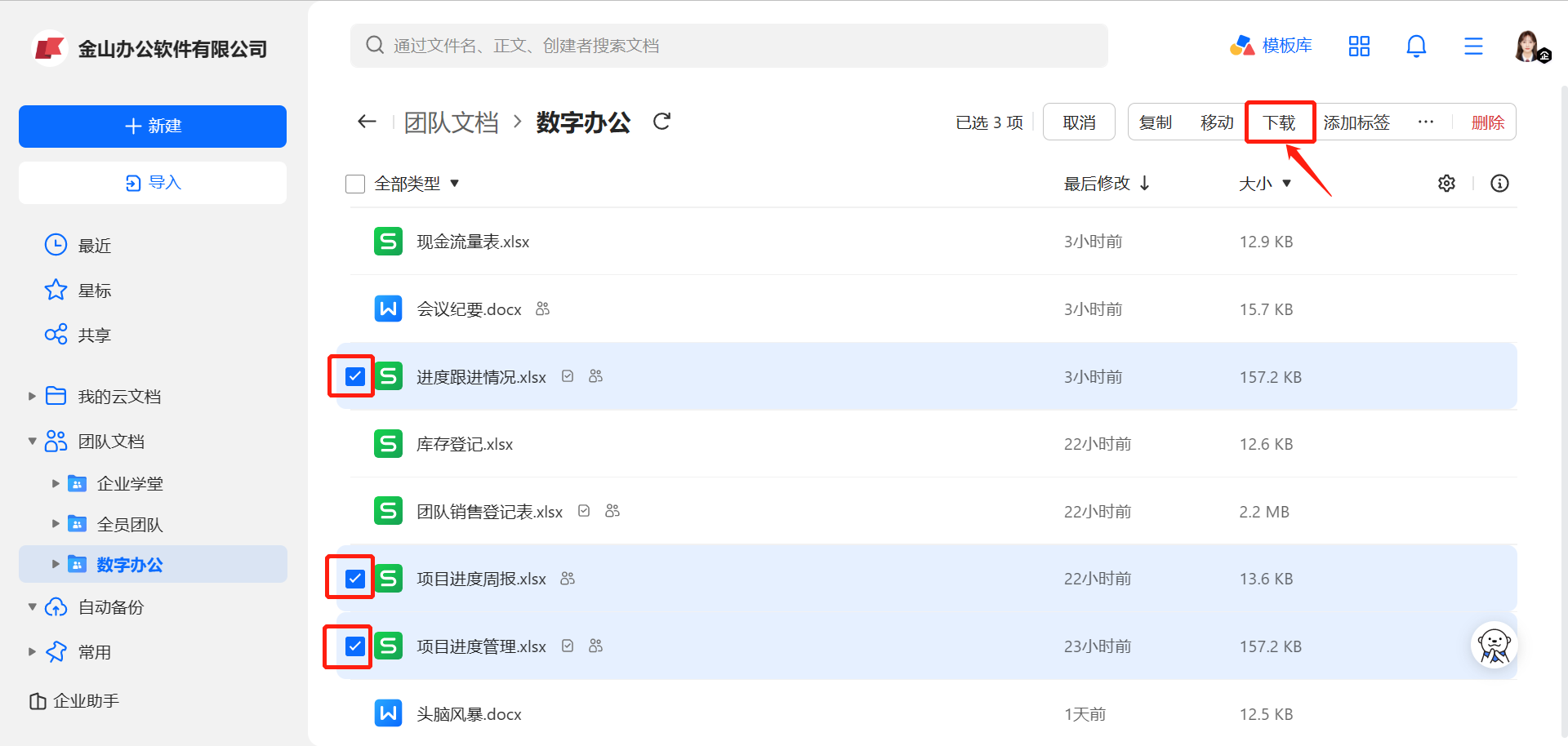The width and height of the screenshot is (1568, 746).
Task: Expand the 企业学堂 folder arrow
Action: [56, 484]
